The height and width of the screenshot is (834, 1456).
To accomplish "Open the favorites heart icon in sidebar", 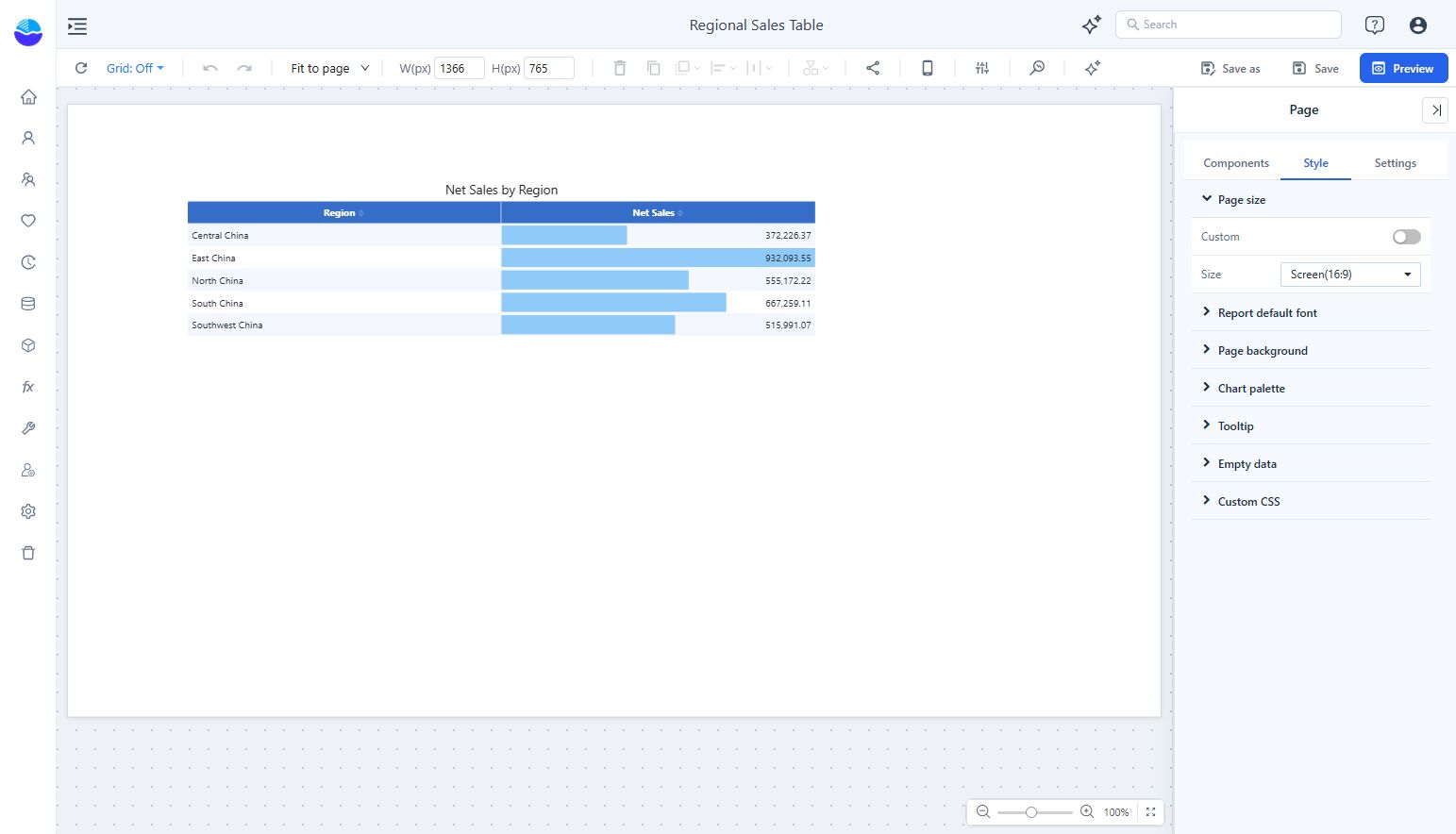I will pos(28,221).
